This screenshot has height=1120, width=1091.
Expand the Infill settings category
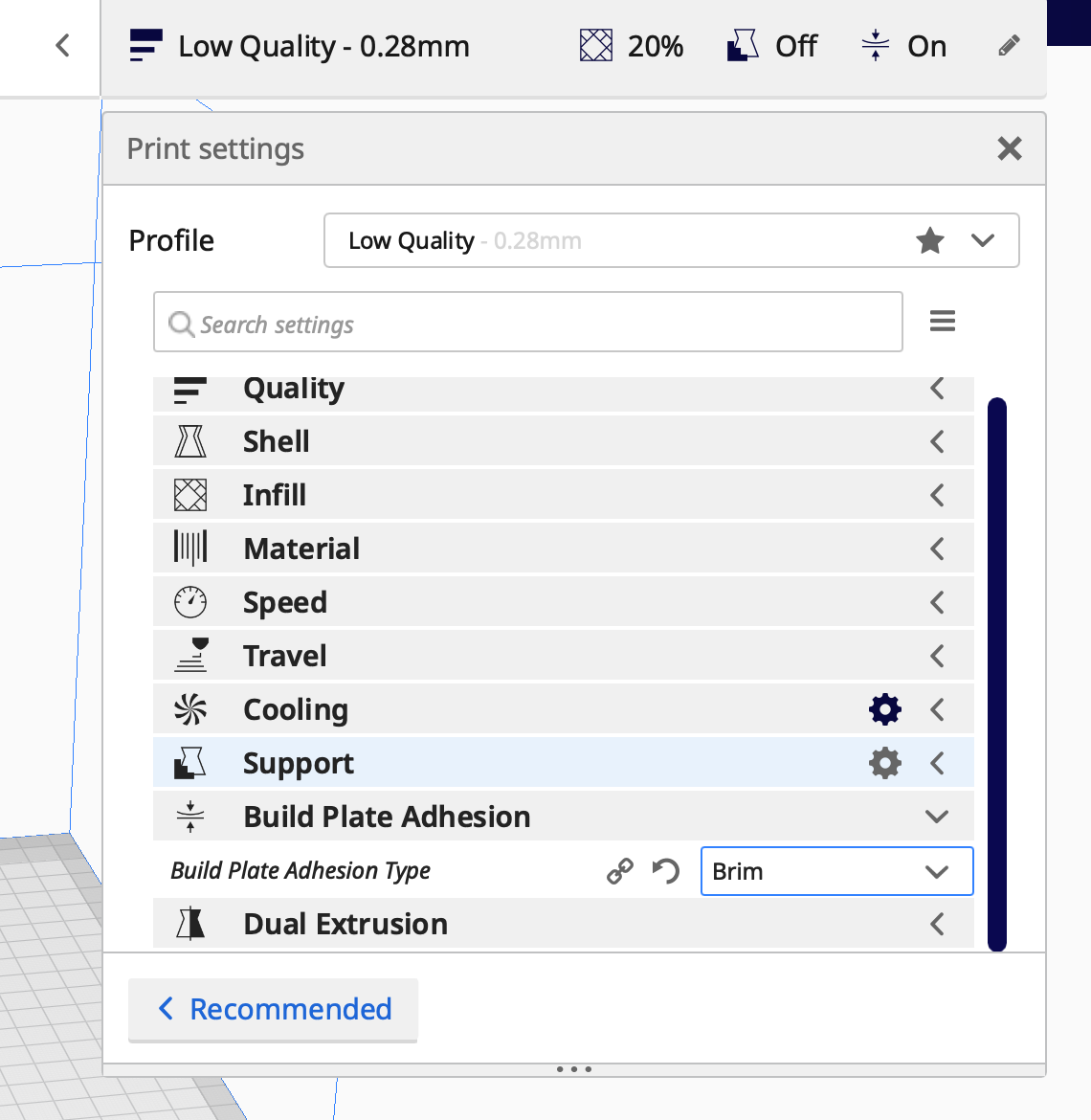(564, 495)
